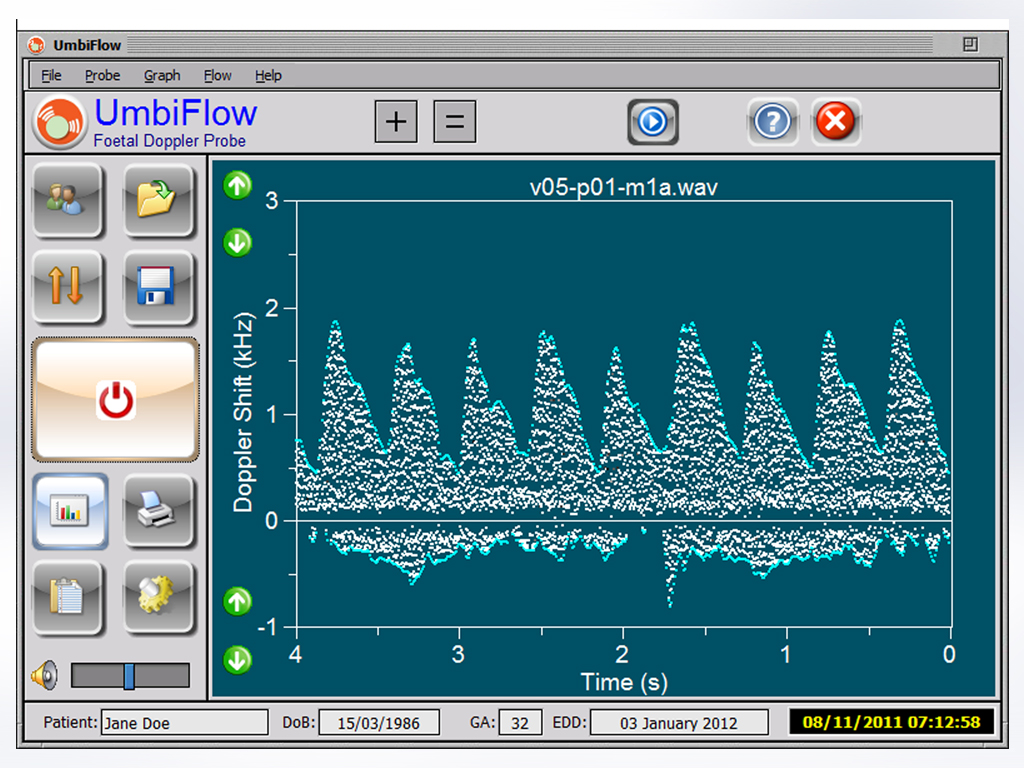
Task: Click the orange up-down arrows icon
Action: (67, 287)
